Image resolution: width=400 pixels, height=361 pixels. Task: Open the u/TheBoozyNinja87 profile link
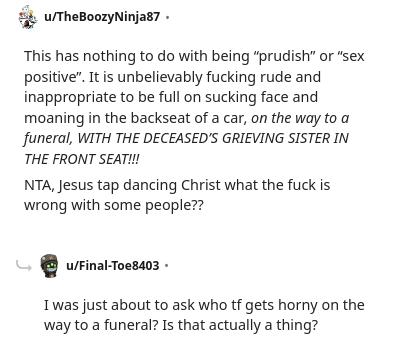click(102, 17)
